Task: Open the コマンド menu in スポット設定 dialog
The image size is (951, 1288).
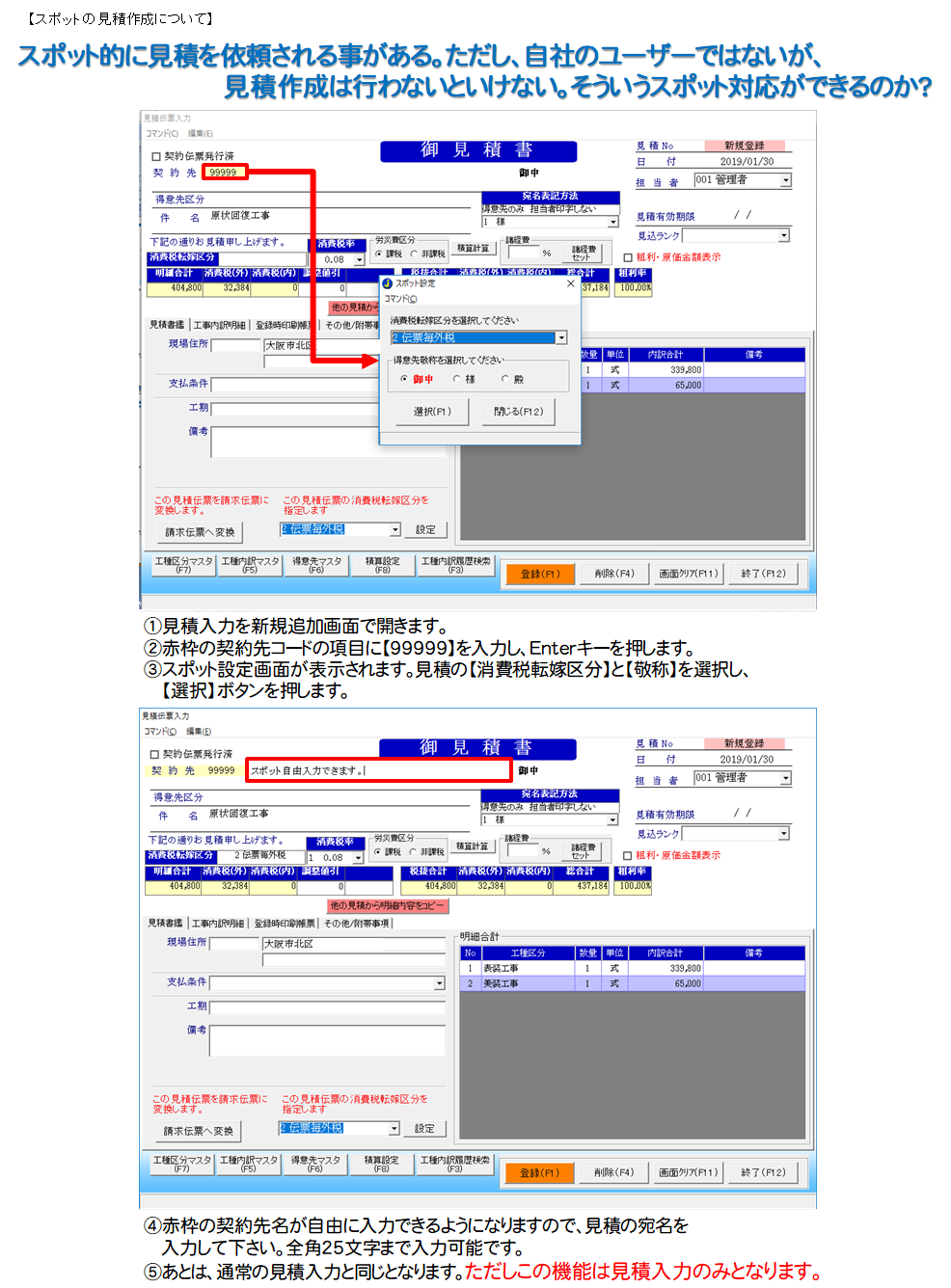Action: pyautogui.click(x=401, y=299)
